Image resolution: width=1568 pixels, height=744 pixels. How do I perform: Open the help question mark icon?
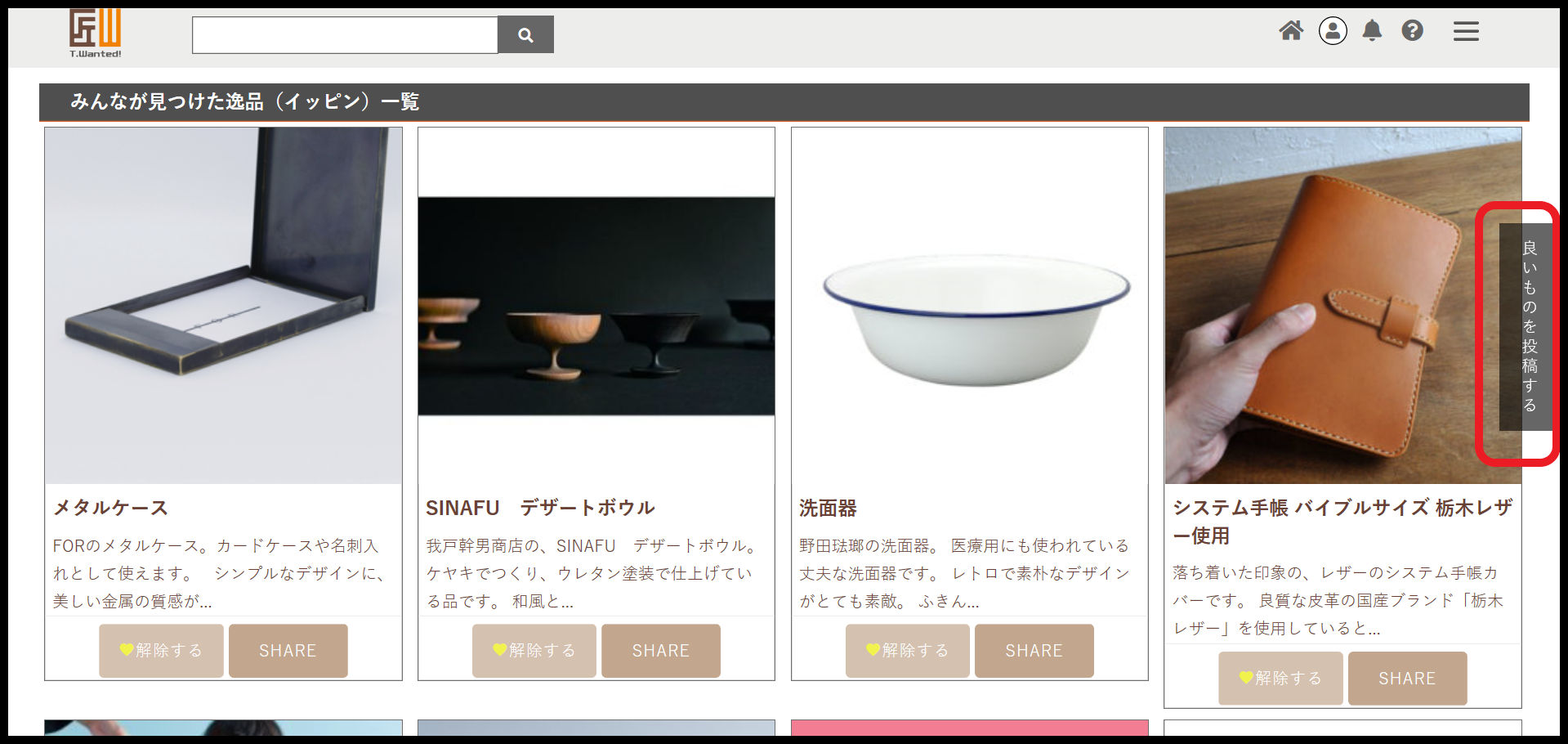[x=1412, y=31]
